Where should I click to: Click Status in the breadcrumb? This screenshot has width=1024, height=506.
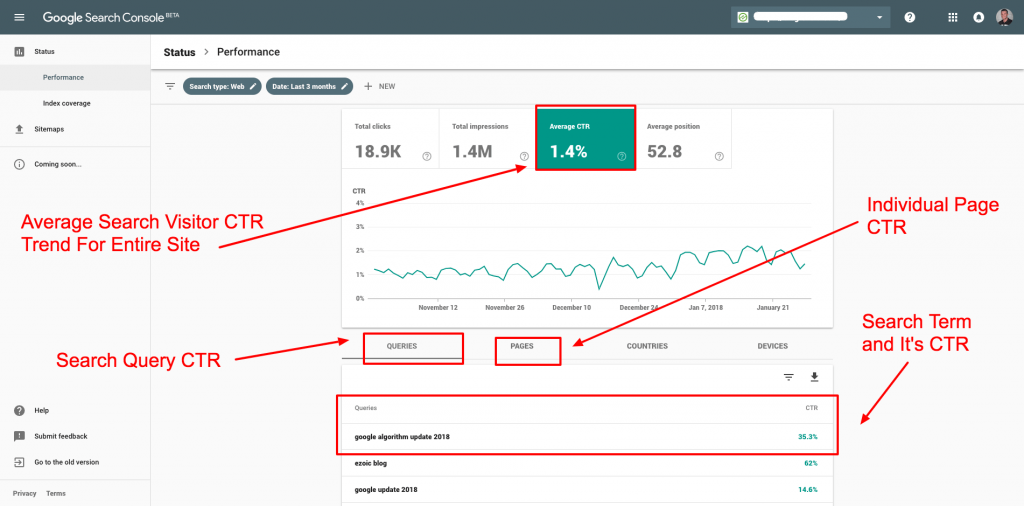point(180,52)
